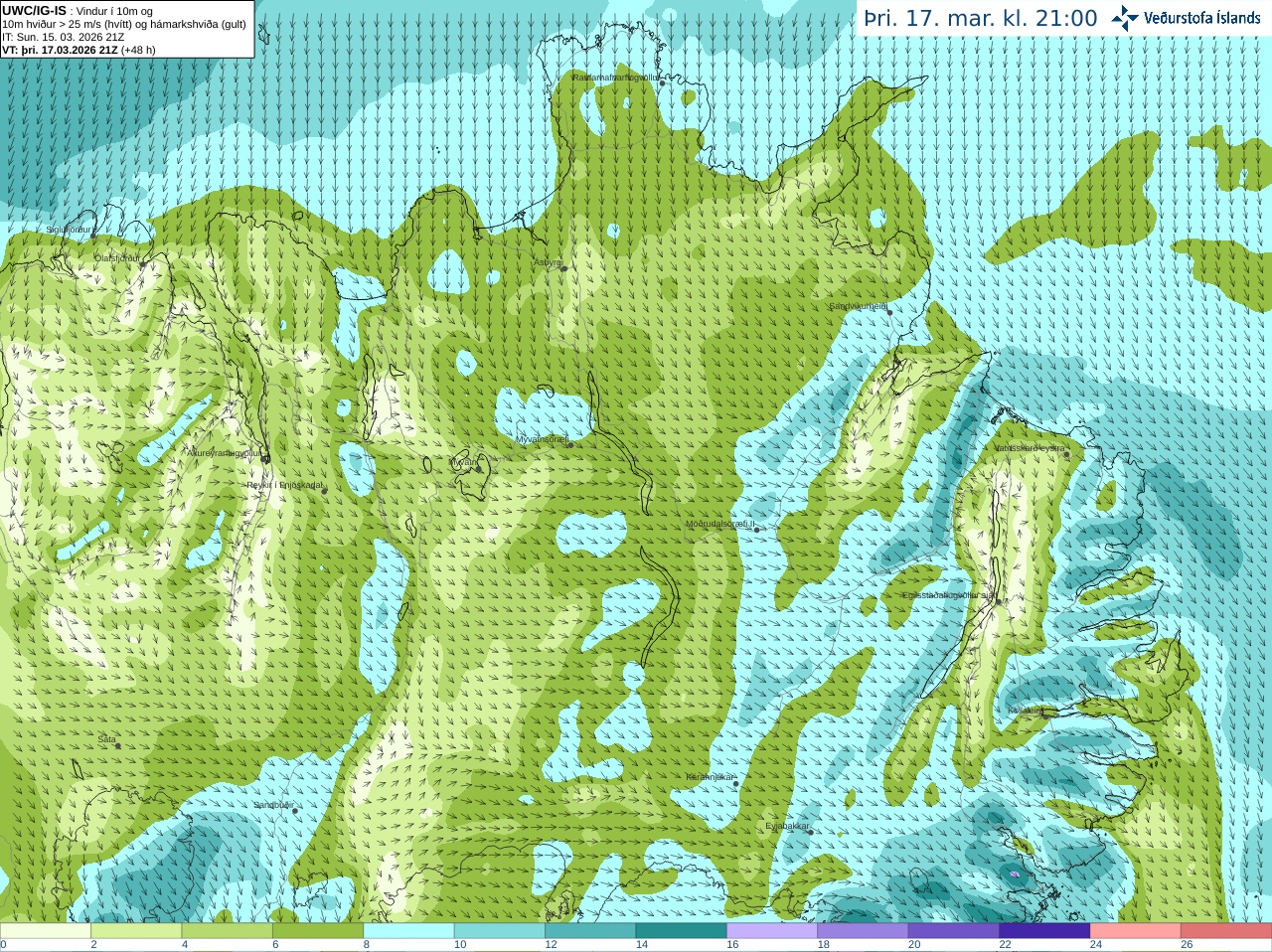The width and height of the screenshot is (1272, 952).
Task: Select the Vatnsskarð eystra station label
Action: pyautogui.click(x=1030, y=448)
